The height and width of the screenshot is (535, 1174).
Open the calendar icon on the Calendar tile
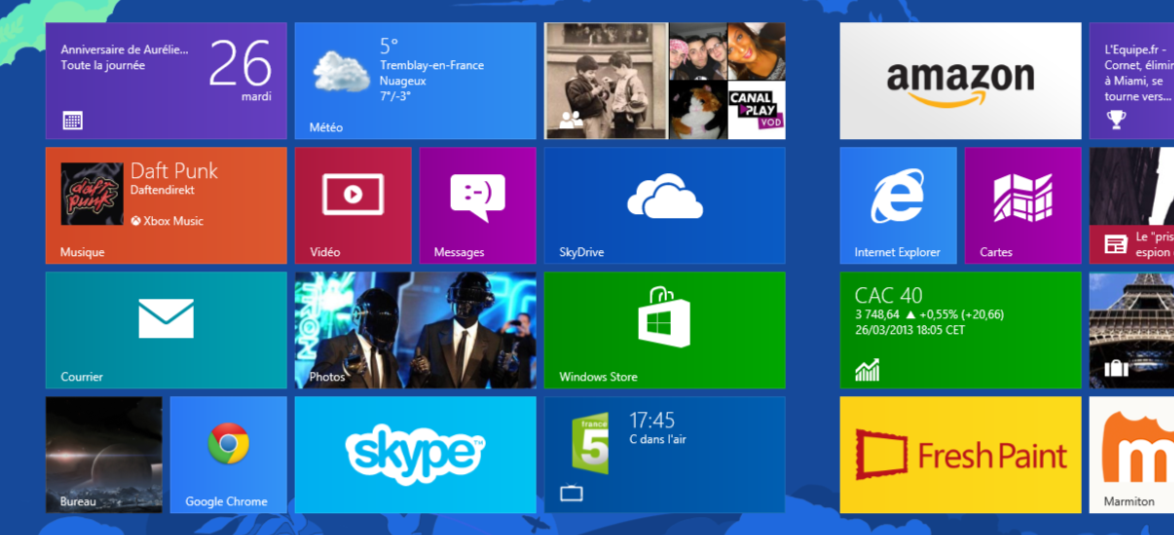tap(73, 120)
